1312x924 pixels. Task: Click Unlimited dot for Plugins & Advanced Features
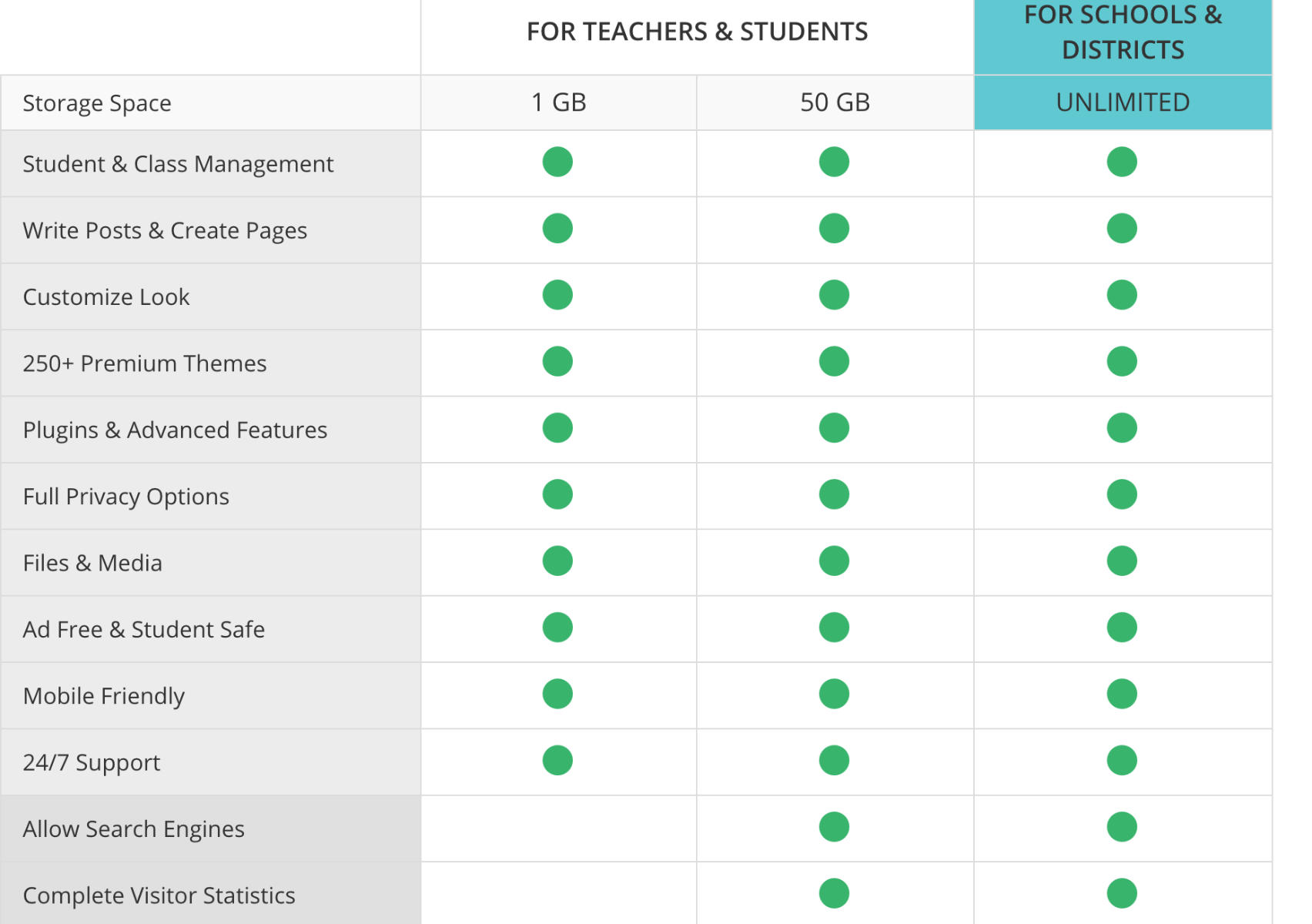[1122, 428]
